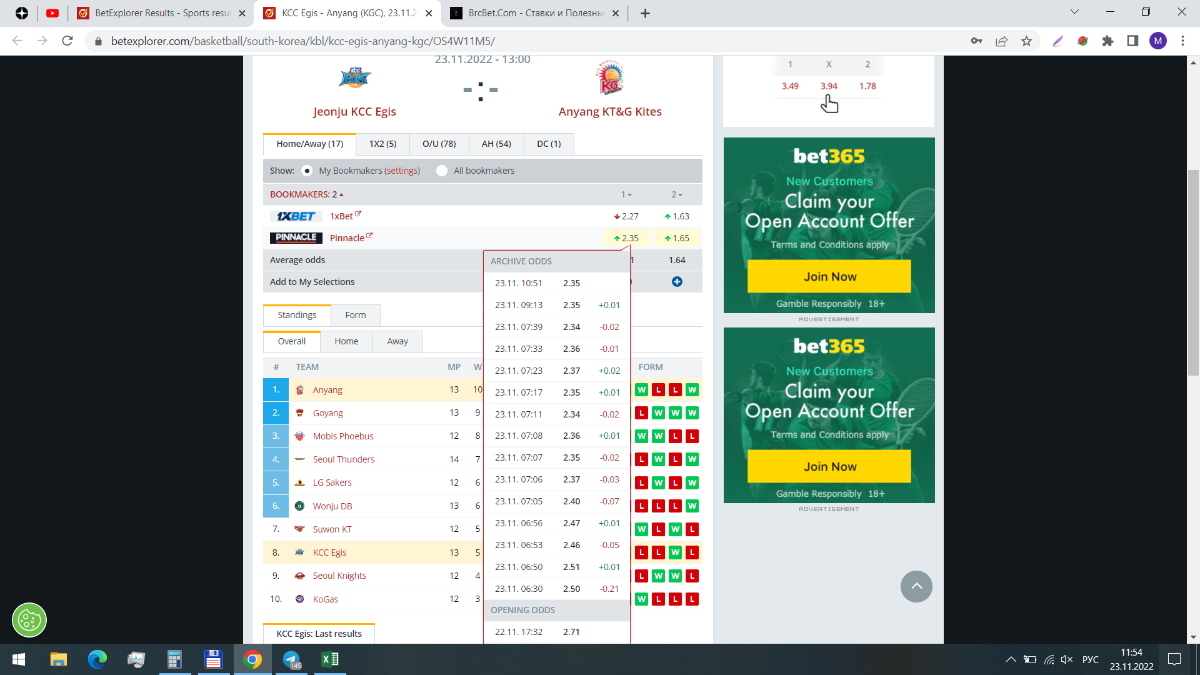Sort by column 1 odds arrow
This screenshot has width=1200, height=675.
(x=626, y=194)
